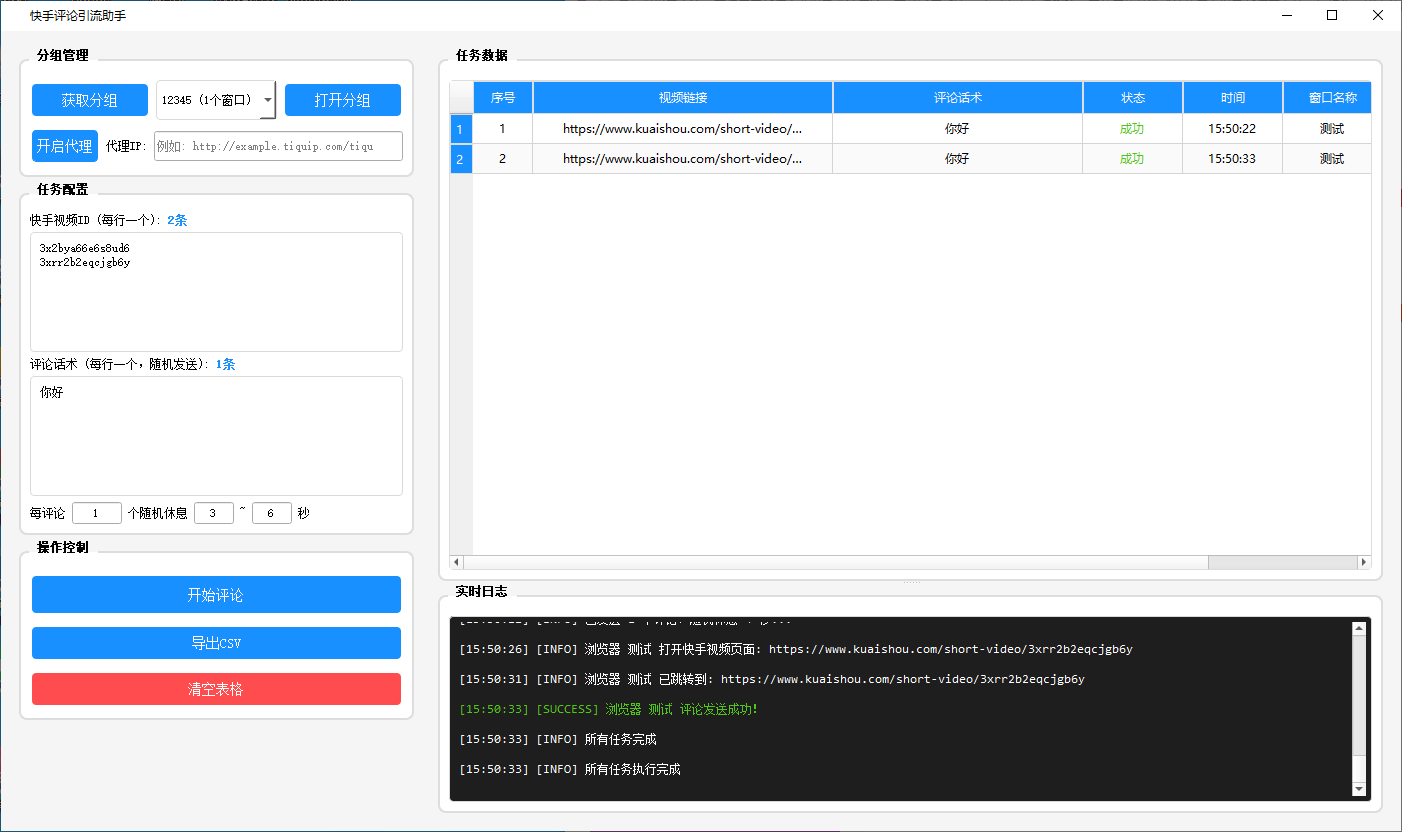
Task: Click the red 清空表格 button
Action: pos(216,689)
